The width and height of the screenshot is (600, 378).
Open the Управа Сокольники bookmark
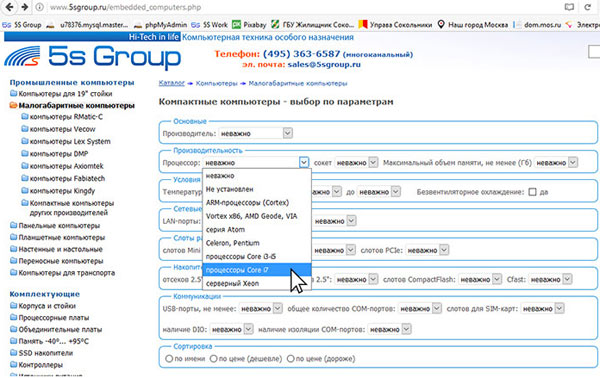point(395,25)
